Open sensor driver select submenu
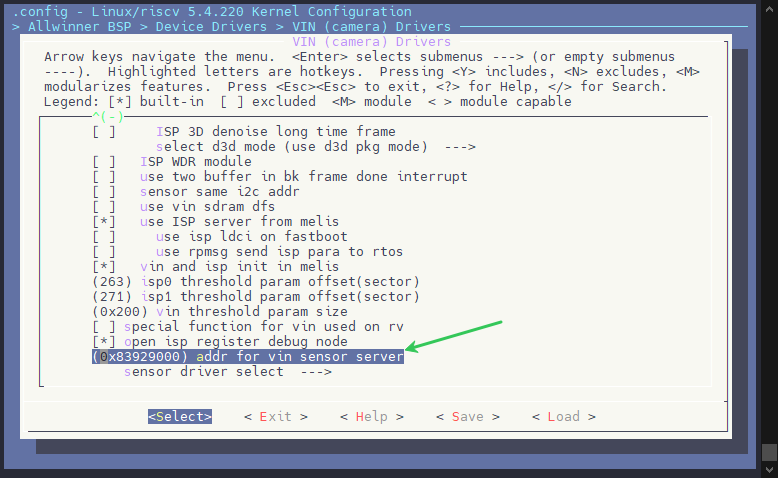This screenshot has width=778, height=478. [x=228, y=371]
